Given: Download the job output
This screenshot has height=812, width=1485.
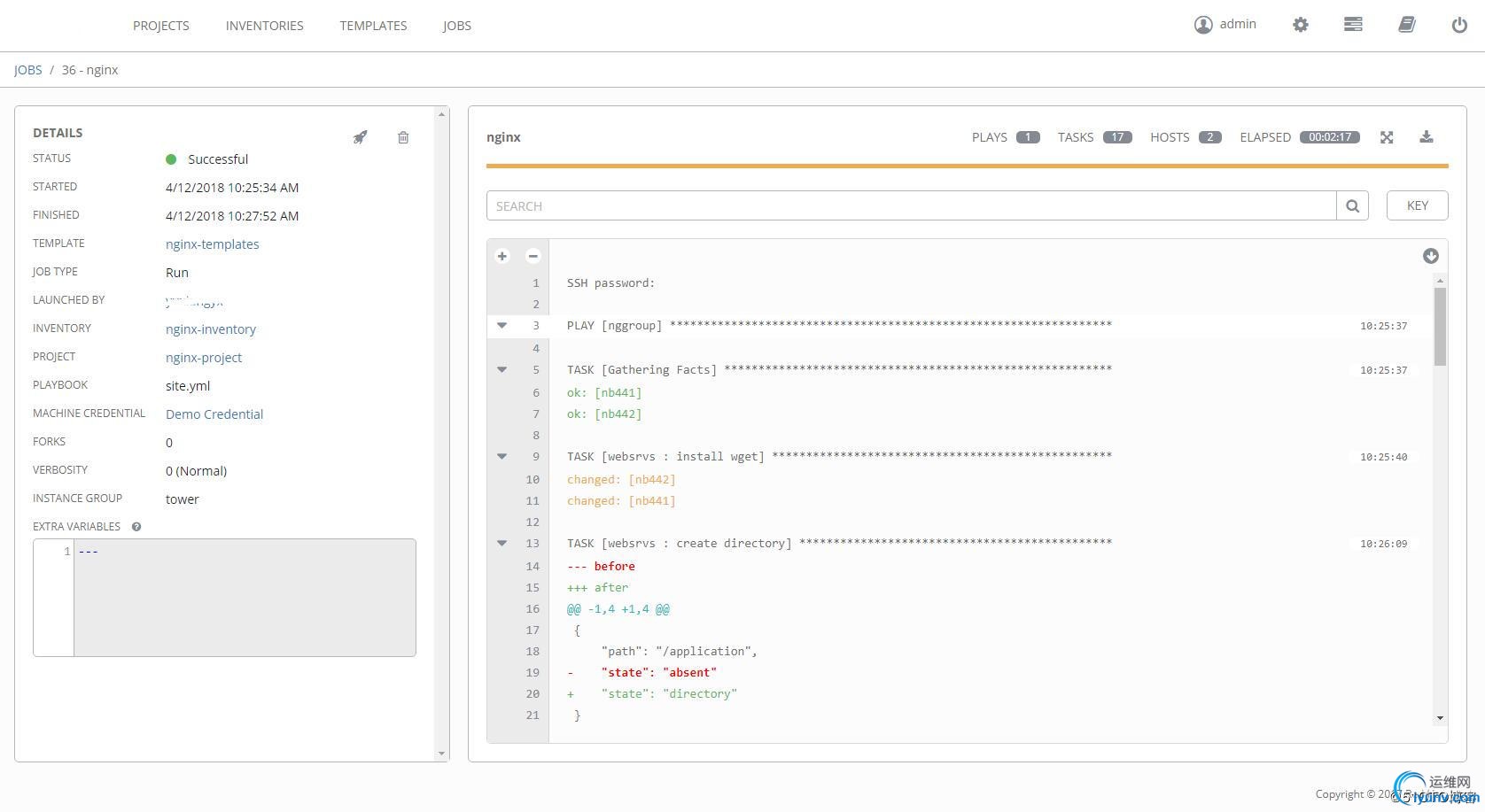Looking at the screenshot, I should click(x=1426, y=137).
